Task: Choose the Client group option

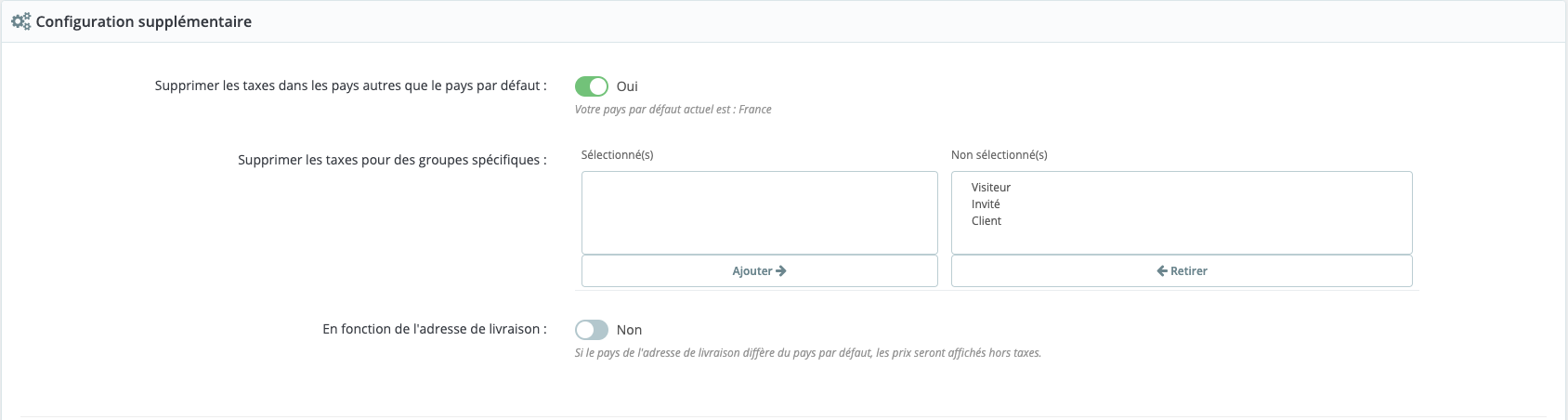Action: tap(986, 221)
